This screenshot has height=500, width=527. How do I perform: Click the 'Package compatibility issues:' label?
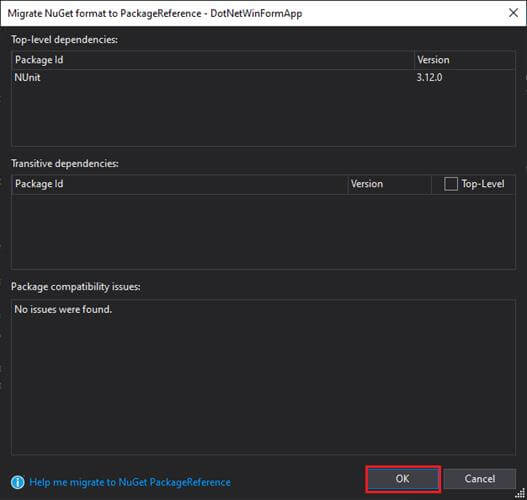(76, 287)
